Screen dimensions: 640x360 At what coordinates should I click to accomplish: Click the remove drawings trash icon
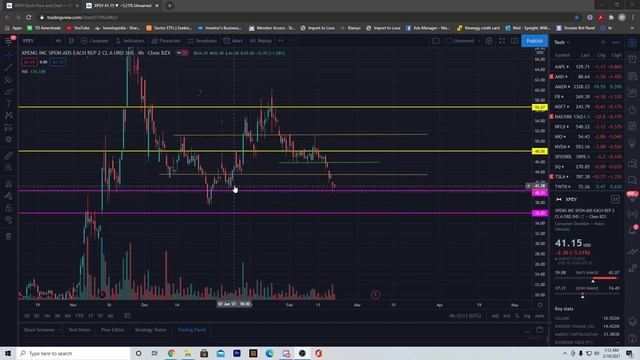[x=8, y=236]
